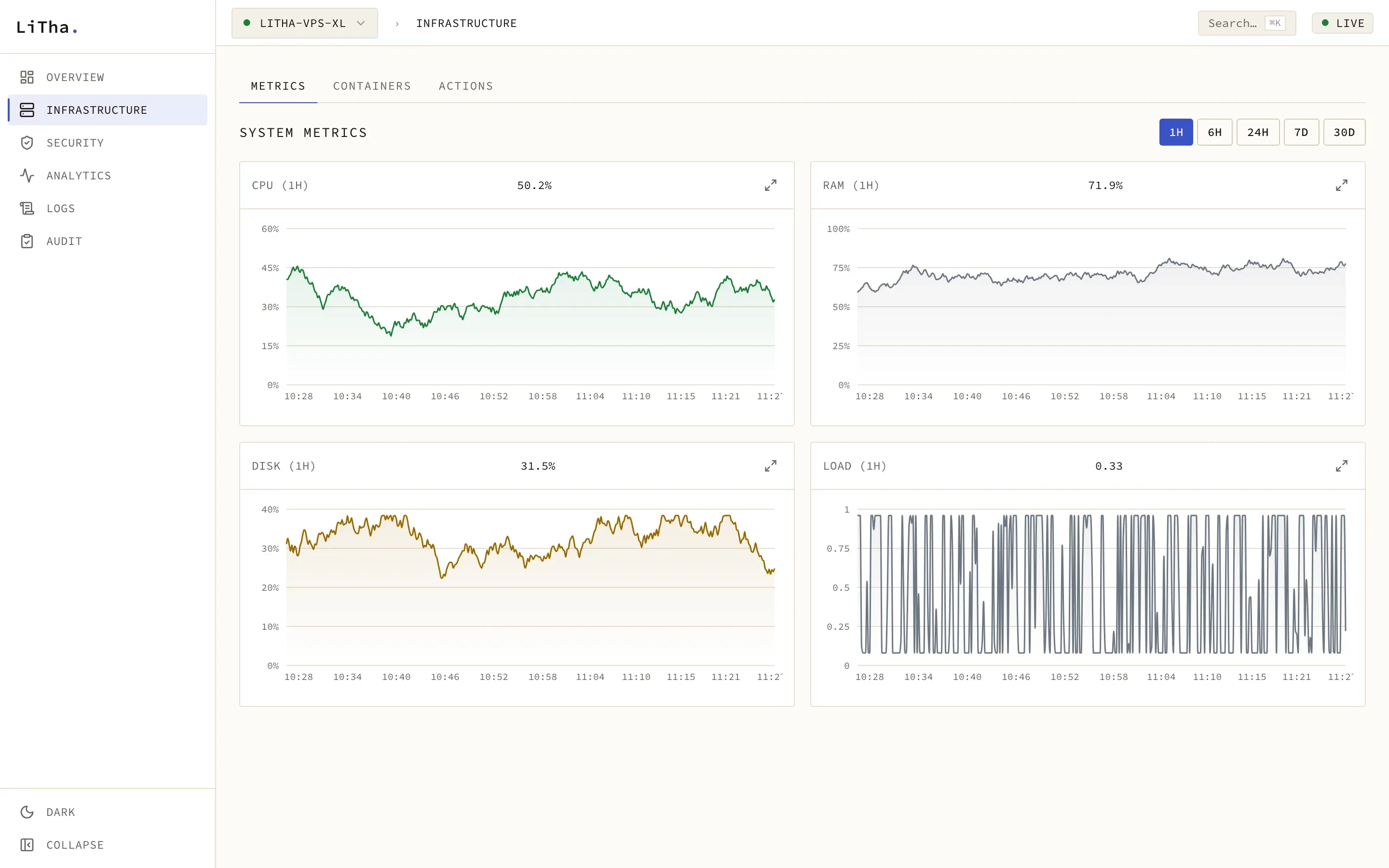This screenshot has width=1389, height=868.
Task: Toggle the LIVE status indicator
Action: [x=1343, y=23]
